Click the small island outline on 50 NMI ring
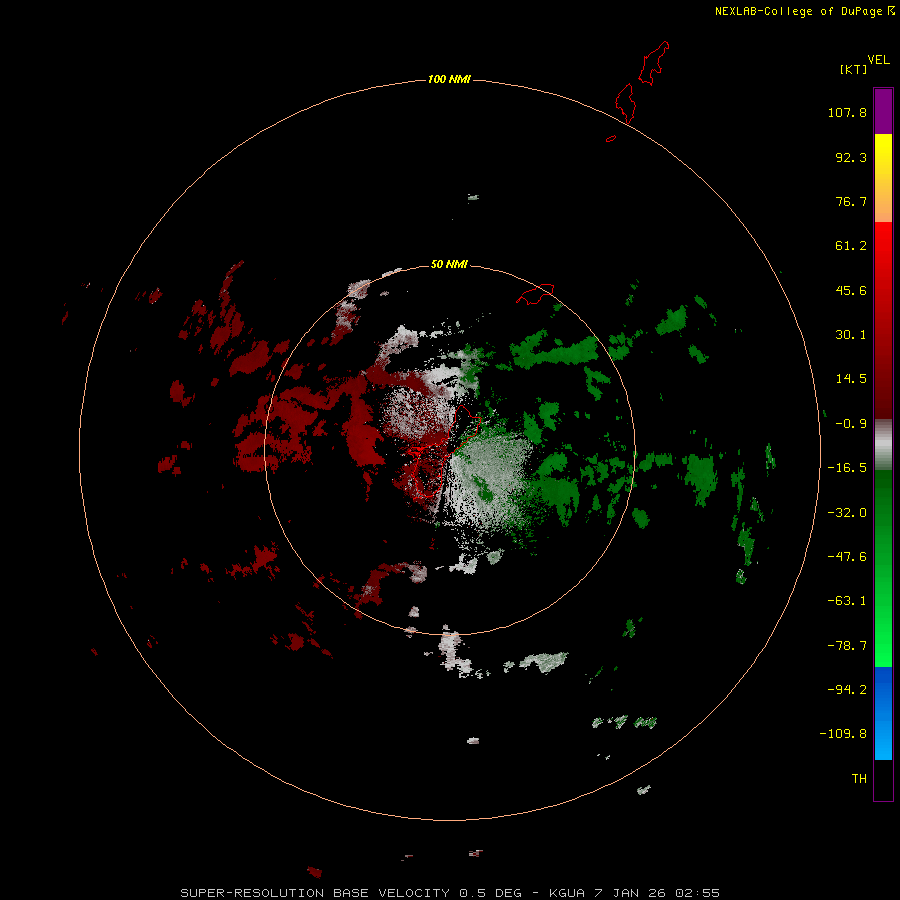This screenshot has height=900, width=900. [535, 294]
